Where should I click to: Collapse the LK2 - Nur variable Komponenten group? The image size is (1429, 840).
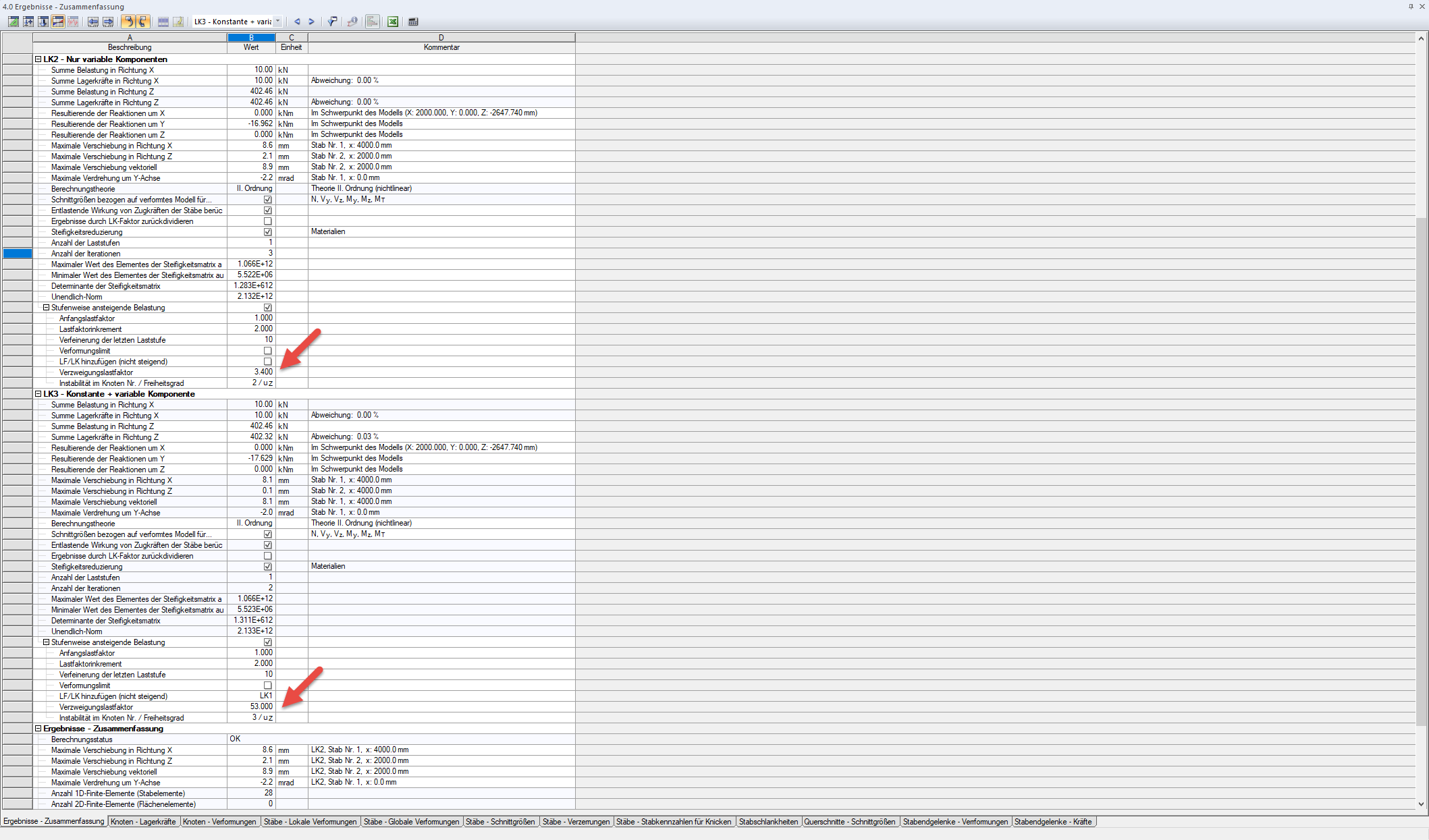coord(38,59)
